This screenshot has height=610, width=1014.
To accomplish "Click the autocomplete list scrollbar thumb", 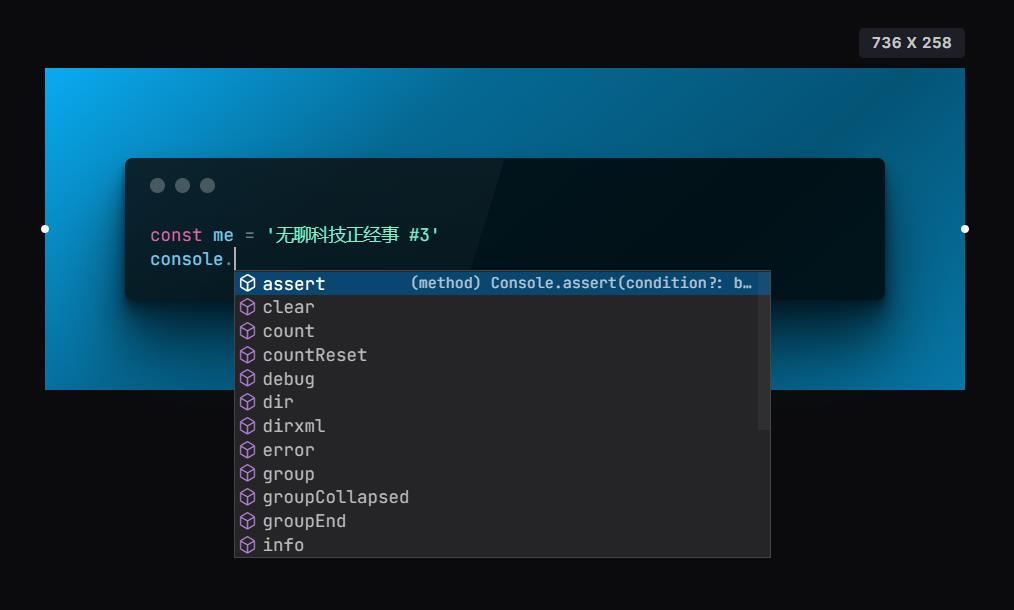I will (764, 351).
